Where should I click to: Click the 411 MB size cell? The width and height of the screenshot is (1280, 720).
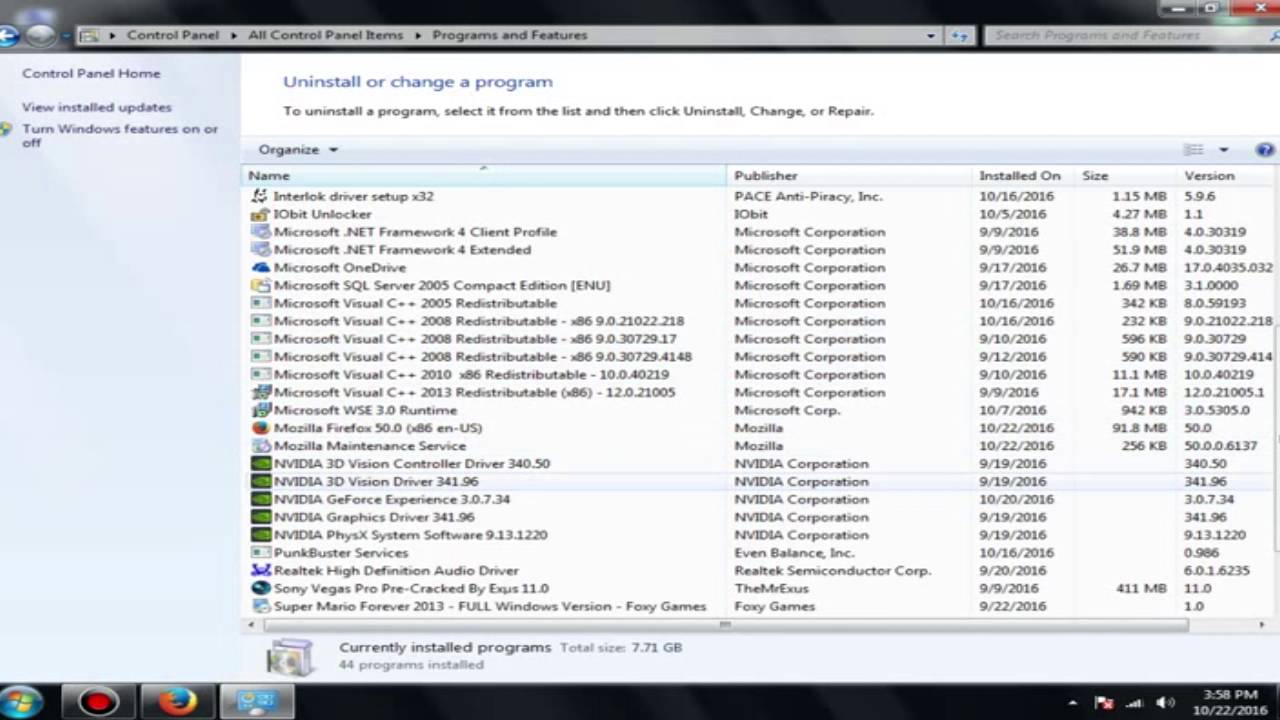click(1141, 589)
